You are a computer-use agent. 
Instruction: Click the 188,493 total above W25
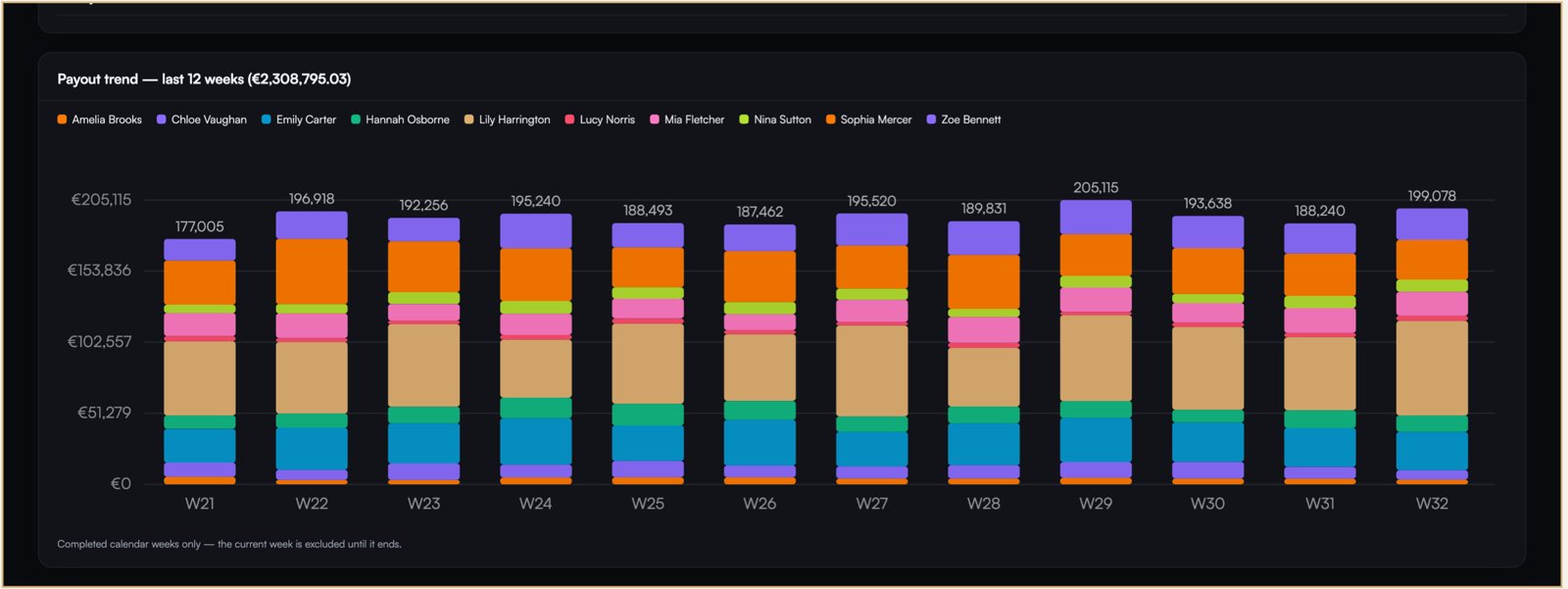click(x=648, y=211)
